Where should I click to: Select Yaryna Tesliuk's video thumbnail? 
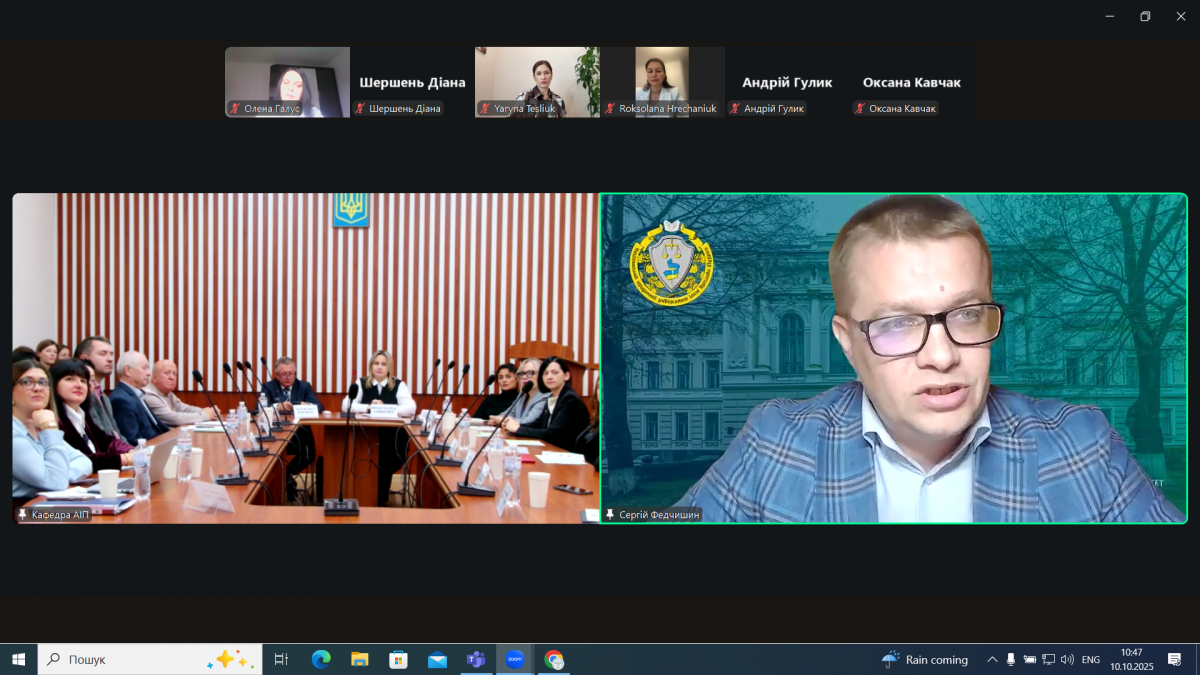537,80
